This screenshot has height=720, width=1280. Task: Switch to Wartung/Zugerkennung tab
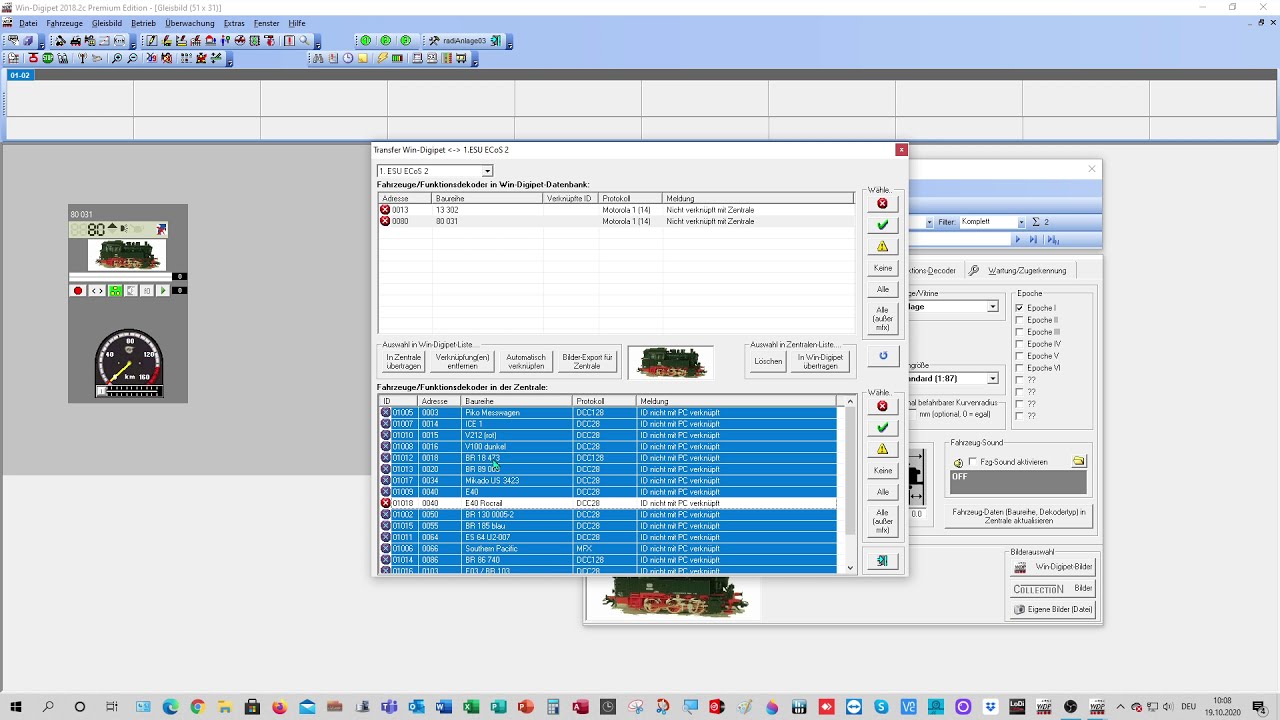coord(1019,270)
